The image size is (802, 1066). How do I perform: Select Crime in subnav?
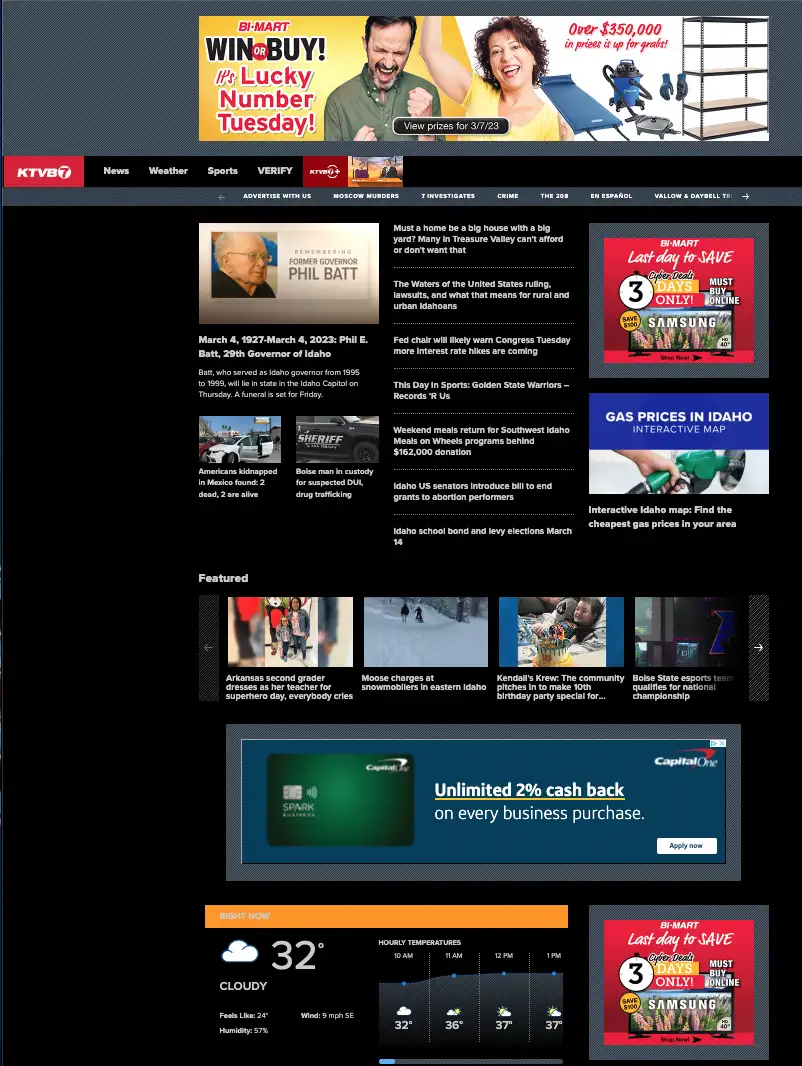tap(508, 196)
